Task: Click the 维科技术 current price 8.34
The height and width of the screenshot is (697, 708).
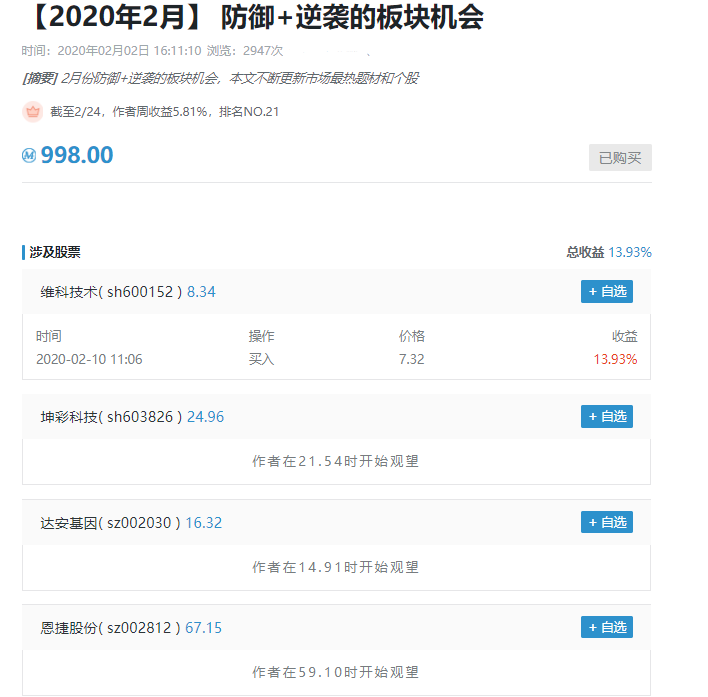Action: 201,292
